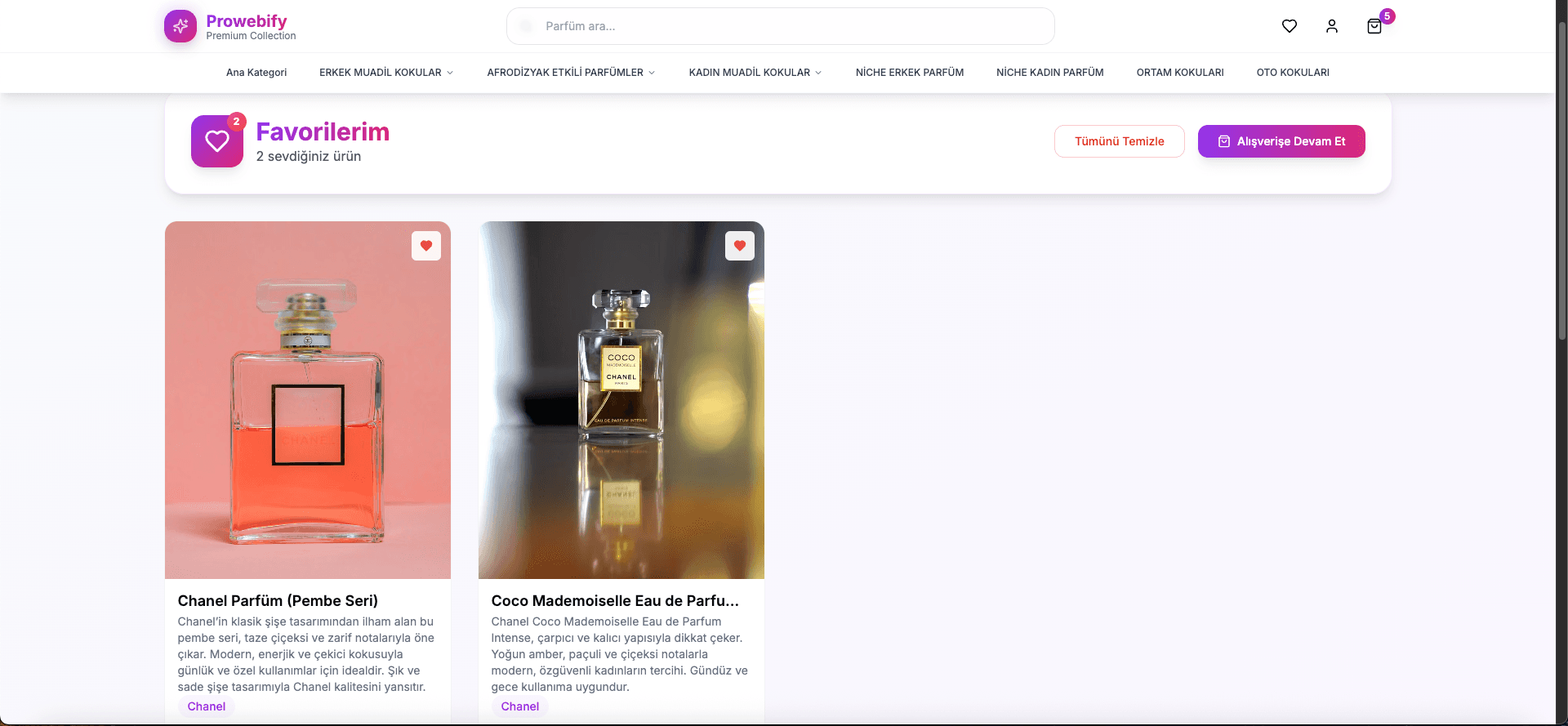Expand KADIN MUADİL KOKULAR dropdown

(x=755, y=73)
